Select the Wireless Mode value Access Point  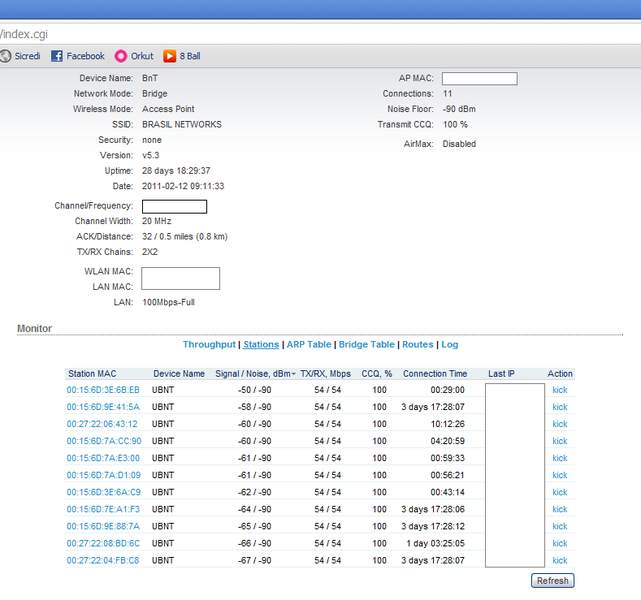(x=168, y=109)
